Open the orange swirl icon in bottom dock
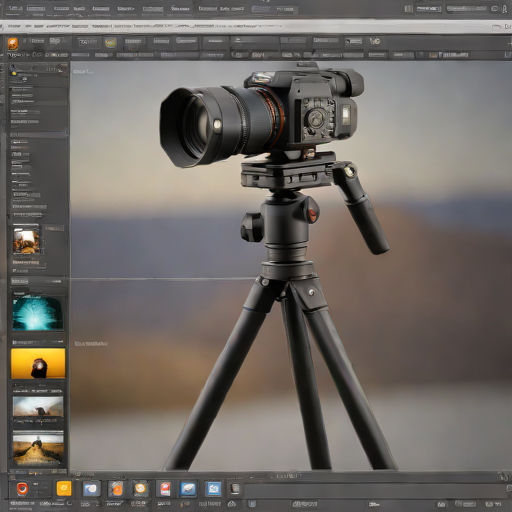The height and width of the screenshot is (512, 512). (x=116, y=489)
